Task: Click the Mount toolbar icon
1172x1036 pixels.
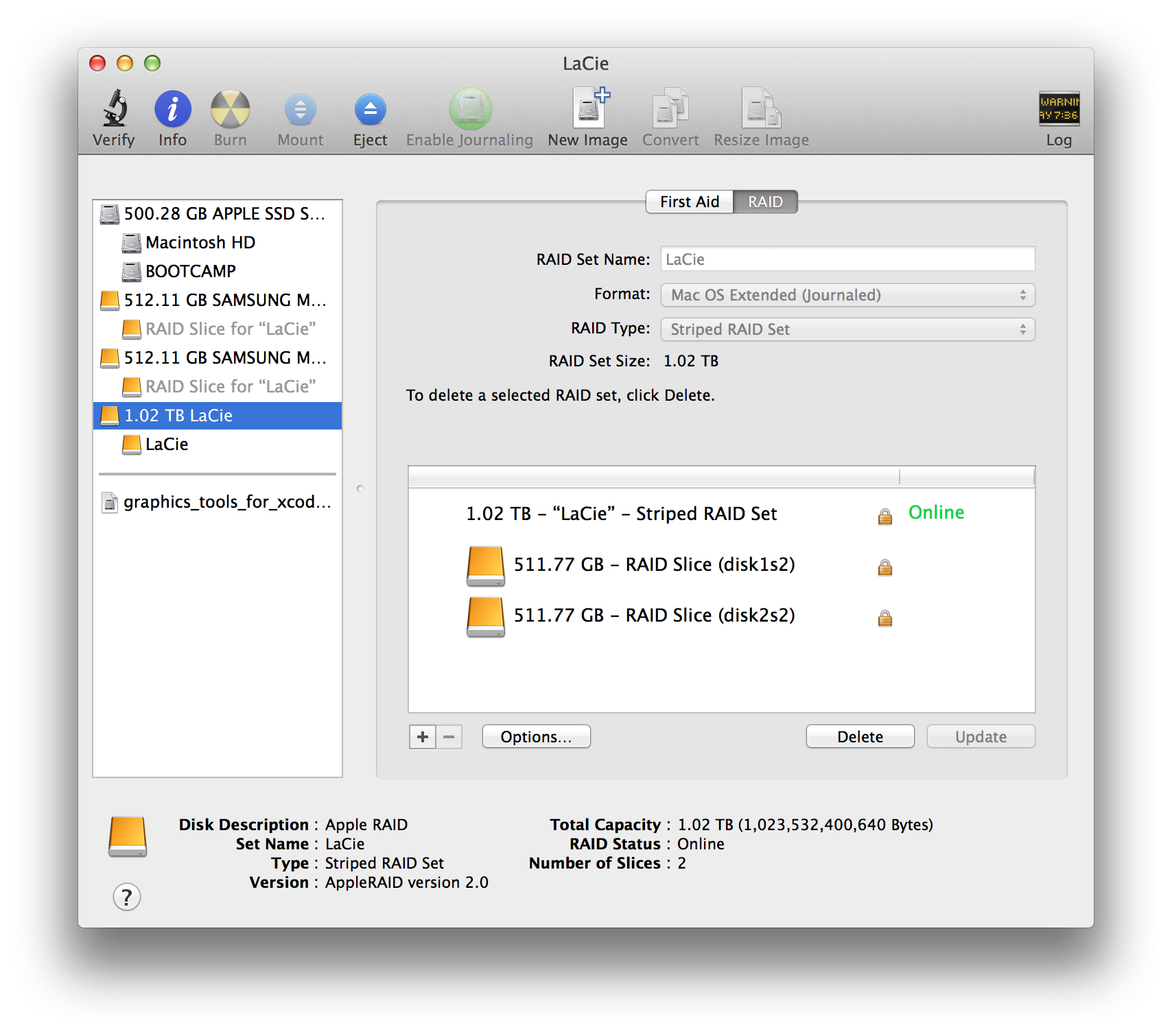Action: click(x=301, y=110)
